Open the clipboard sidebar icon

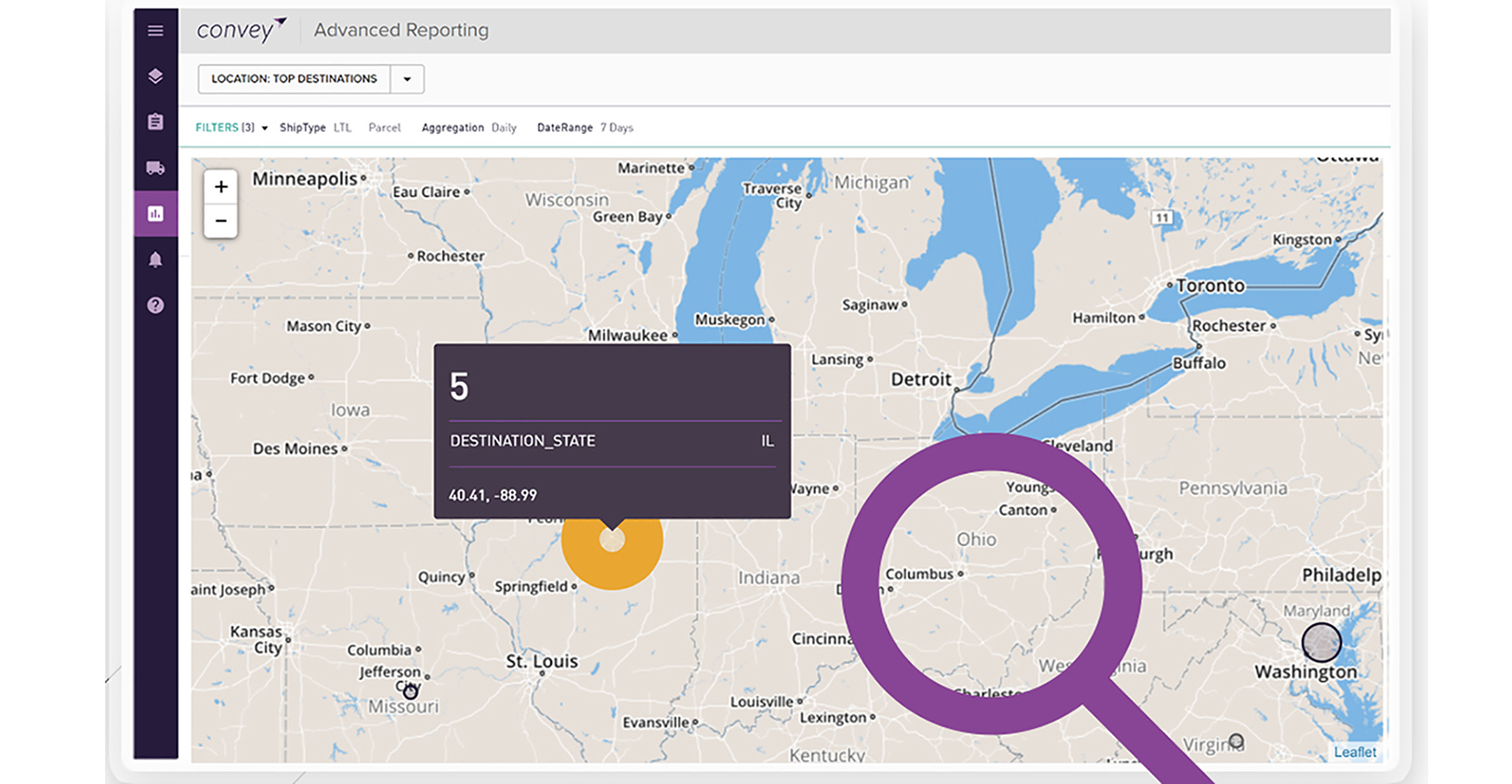[x=155, y=122]
